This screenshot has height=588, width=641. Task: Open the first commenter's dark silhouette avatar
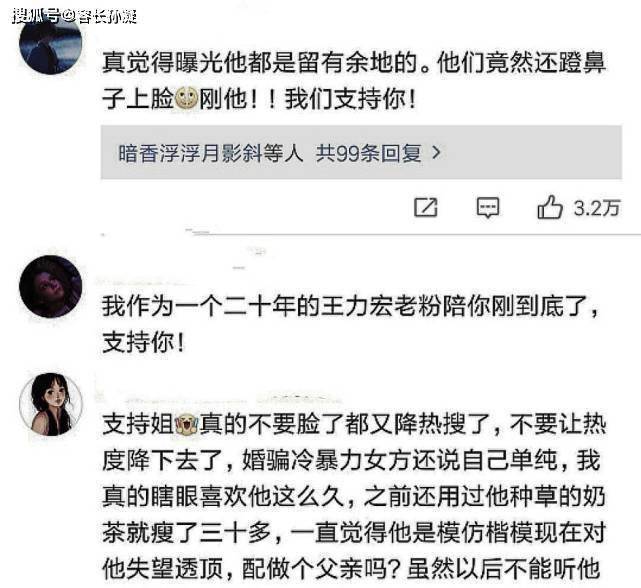[51, 43]
